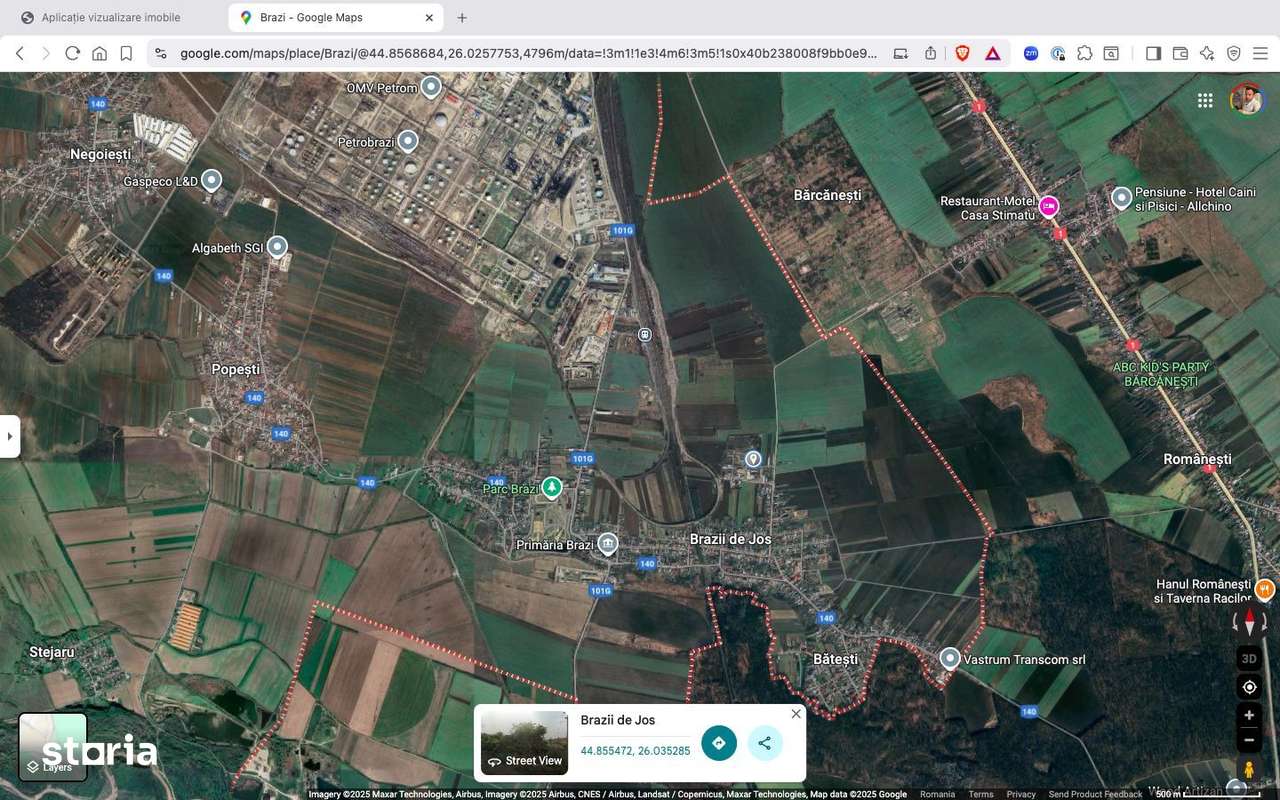The width and height of the screenshot is (1280, 800).
Task: Expand the left side panel arrow
Action: (10, 436)
